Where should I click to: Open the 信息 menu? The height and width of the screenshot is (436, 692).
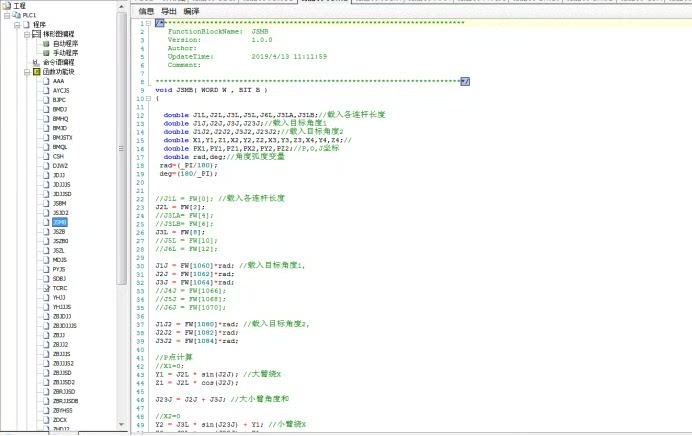[146, 11]
